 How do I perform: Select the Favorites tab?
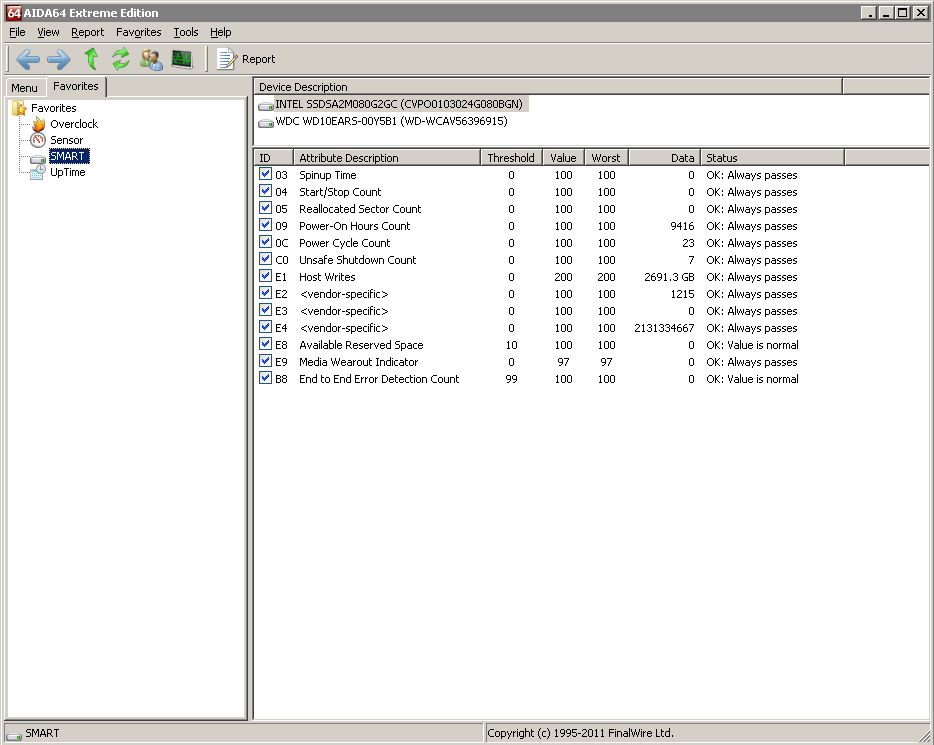(x=76, y=86)
